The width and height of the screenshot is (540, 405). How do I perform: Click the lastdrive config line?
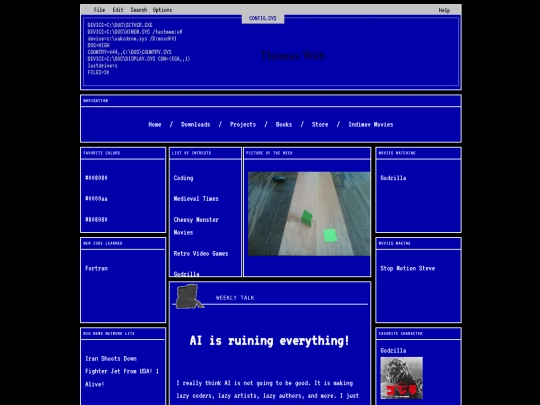click(103, 66)
